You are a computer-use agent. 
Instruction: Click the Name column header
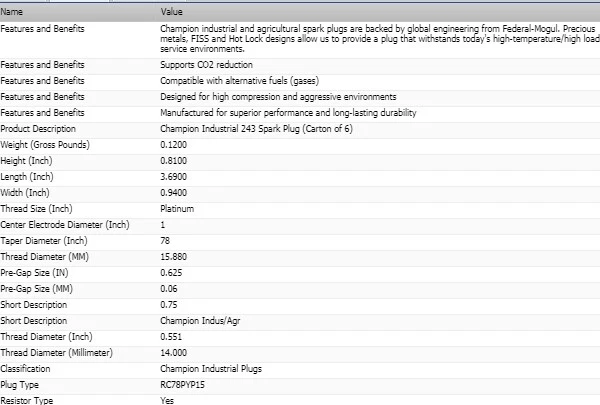(x=11, y=12)
